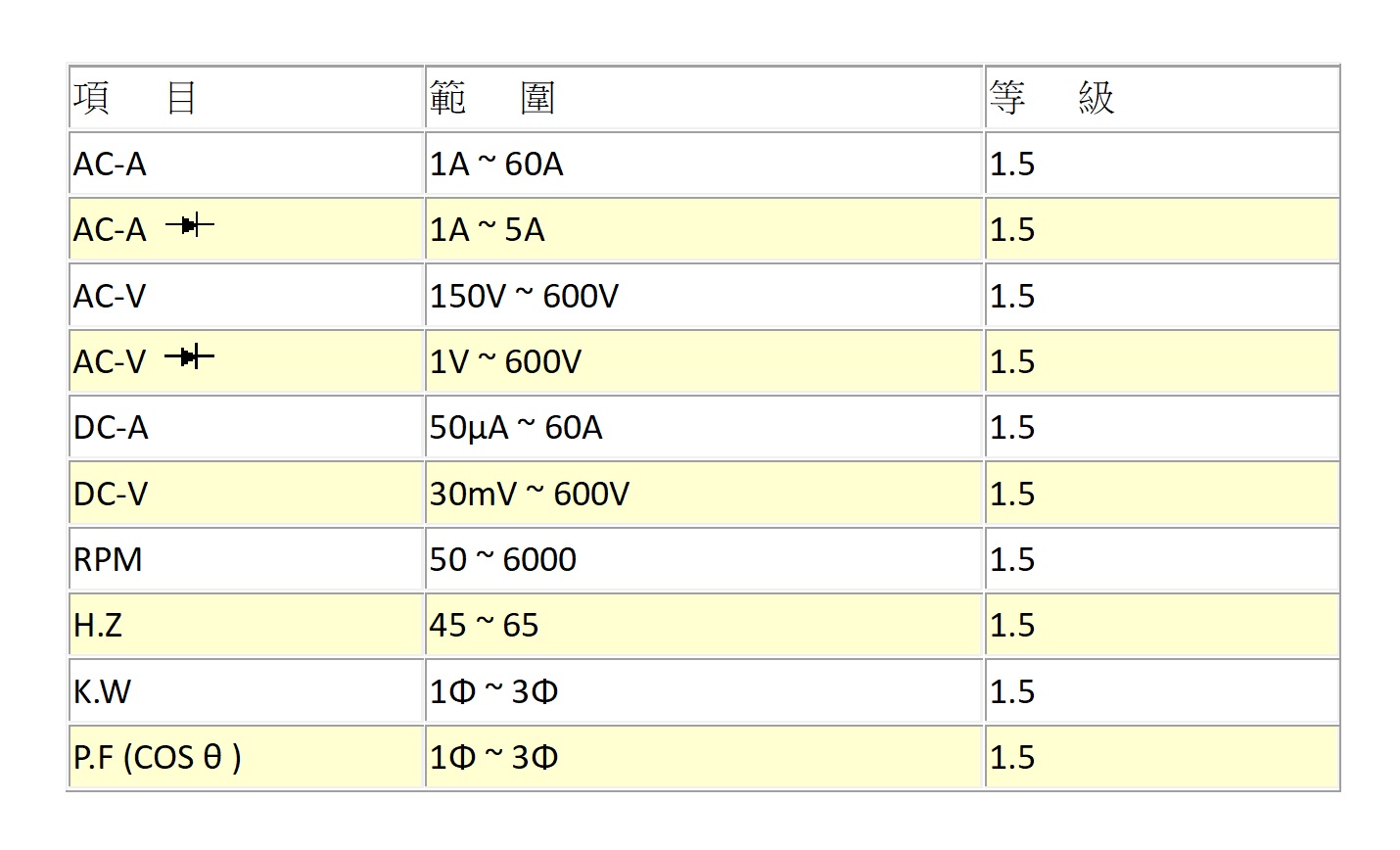Image resolution: width=1400 pixels, height=850 pixels.
Task: Click the diode symbol beside AC-V
Action: point(189,356)
